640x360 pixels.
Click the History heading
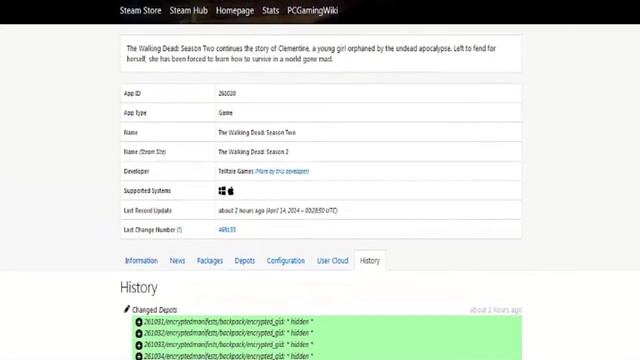[139, 288]
